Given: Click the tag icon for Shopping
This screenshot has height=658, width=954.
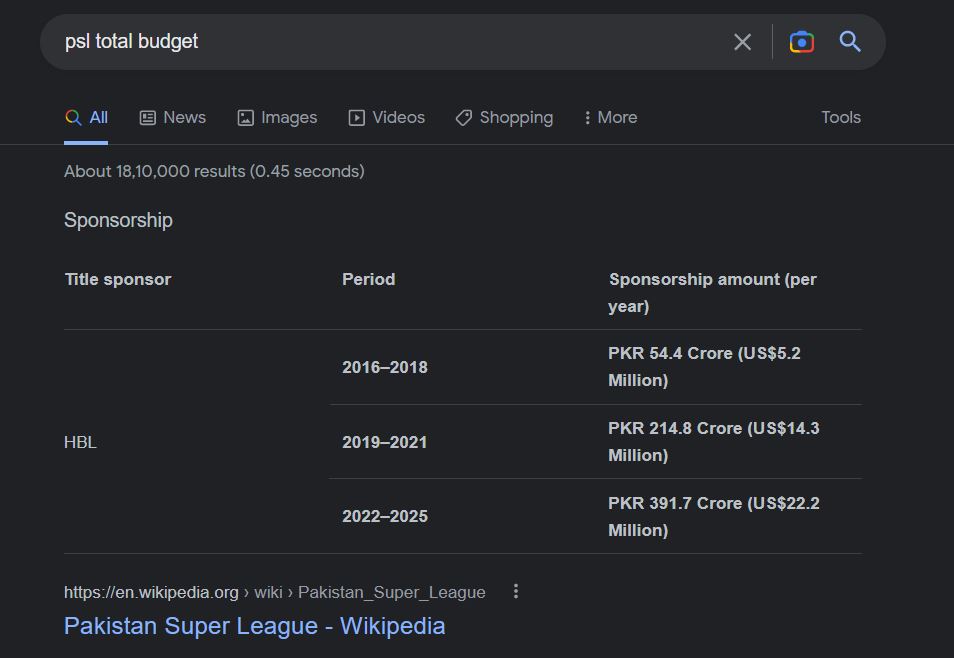Looking at the screenshot, I should 464,117.
